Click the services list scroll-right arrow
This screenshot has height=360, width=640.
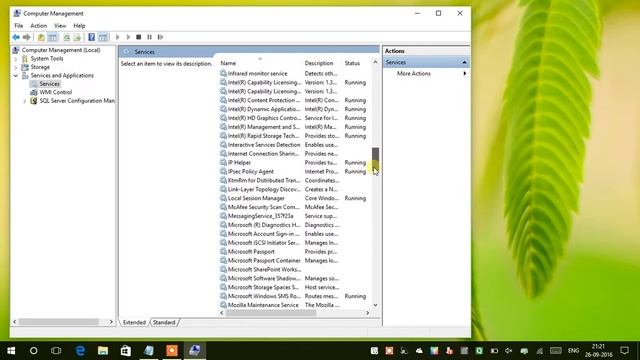tap(367, 313)
